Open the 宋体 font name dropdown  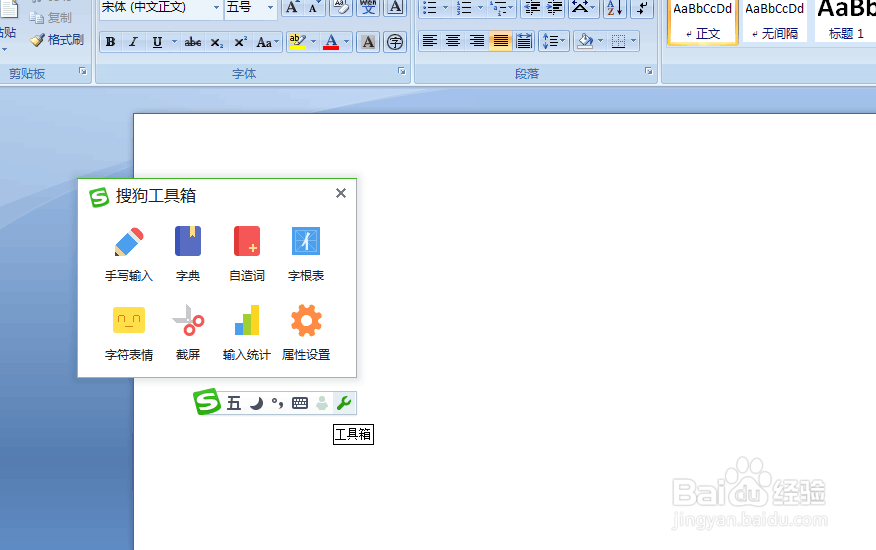coord(216,8)
